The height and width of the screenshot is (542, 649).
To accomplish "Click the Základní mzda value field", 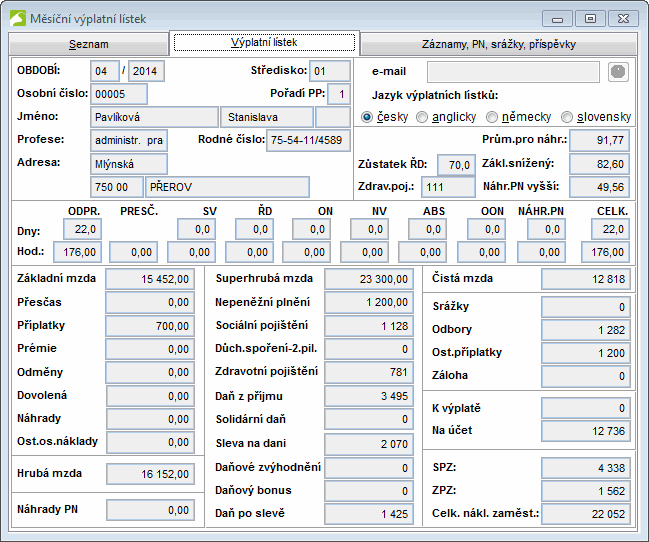I will (149, 278).
